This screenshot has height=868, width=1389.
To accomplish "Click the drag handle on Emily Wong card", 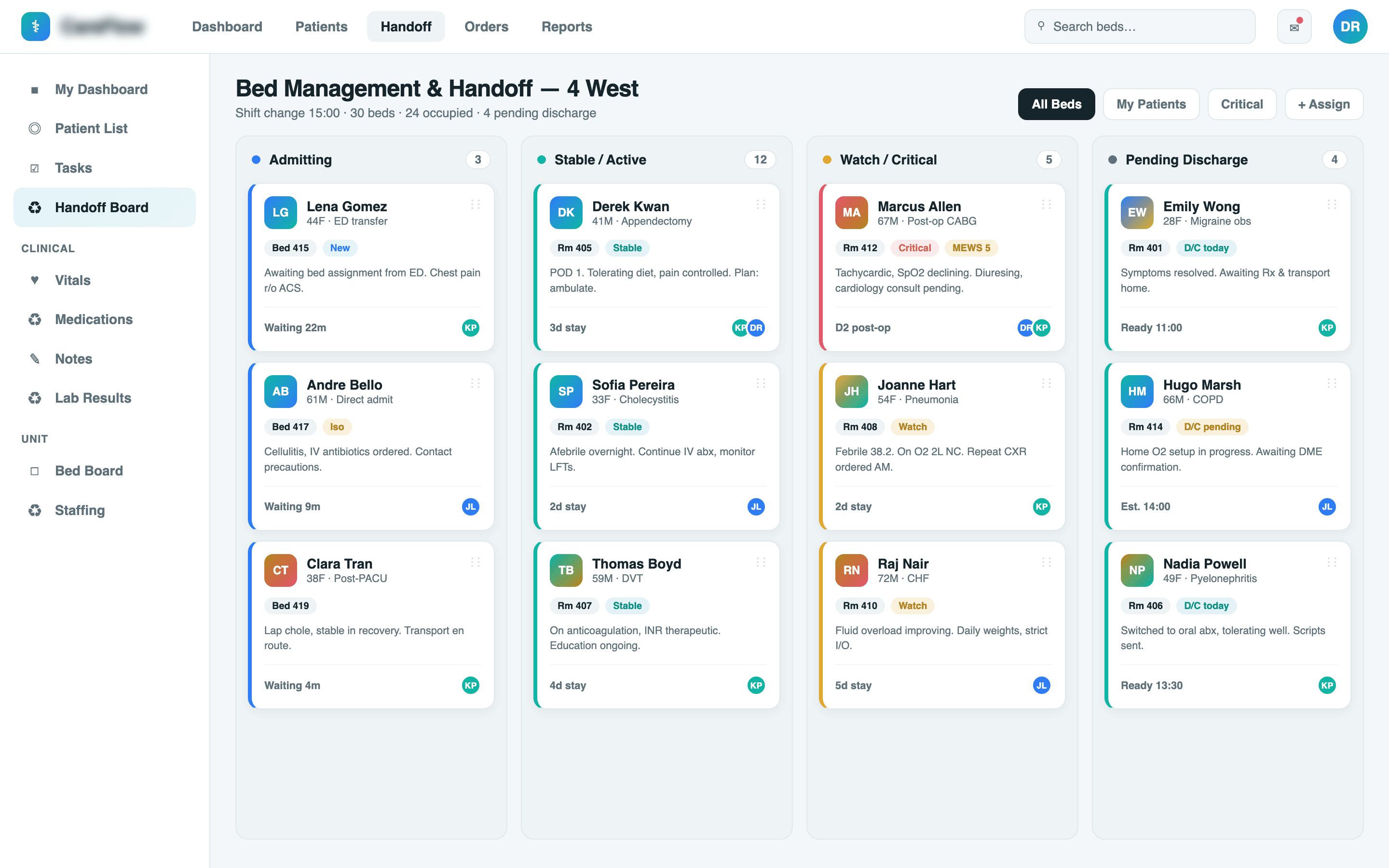I will pos(1332,204).
